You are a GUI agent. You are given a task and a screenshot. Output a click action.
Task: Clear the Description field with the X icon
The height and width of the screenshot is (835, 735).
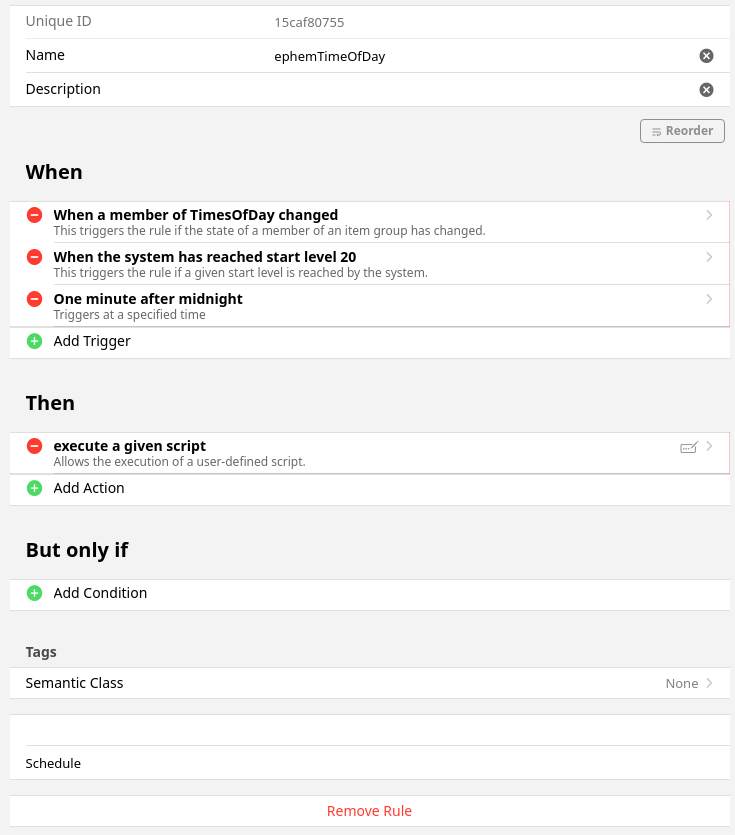[706, 90]
